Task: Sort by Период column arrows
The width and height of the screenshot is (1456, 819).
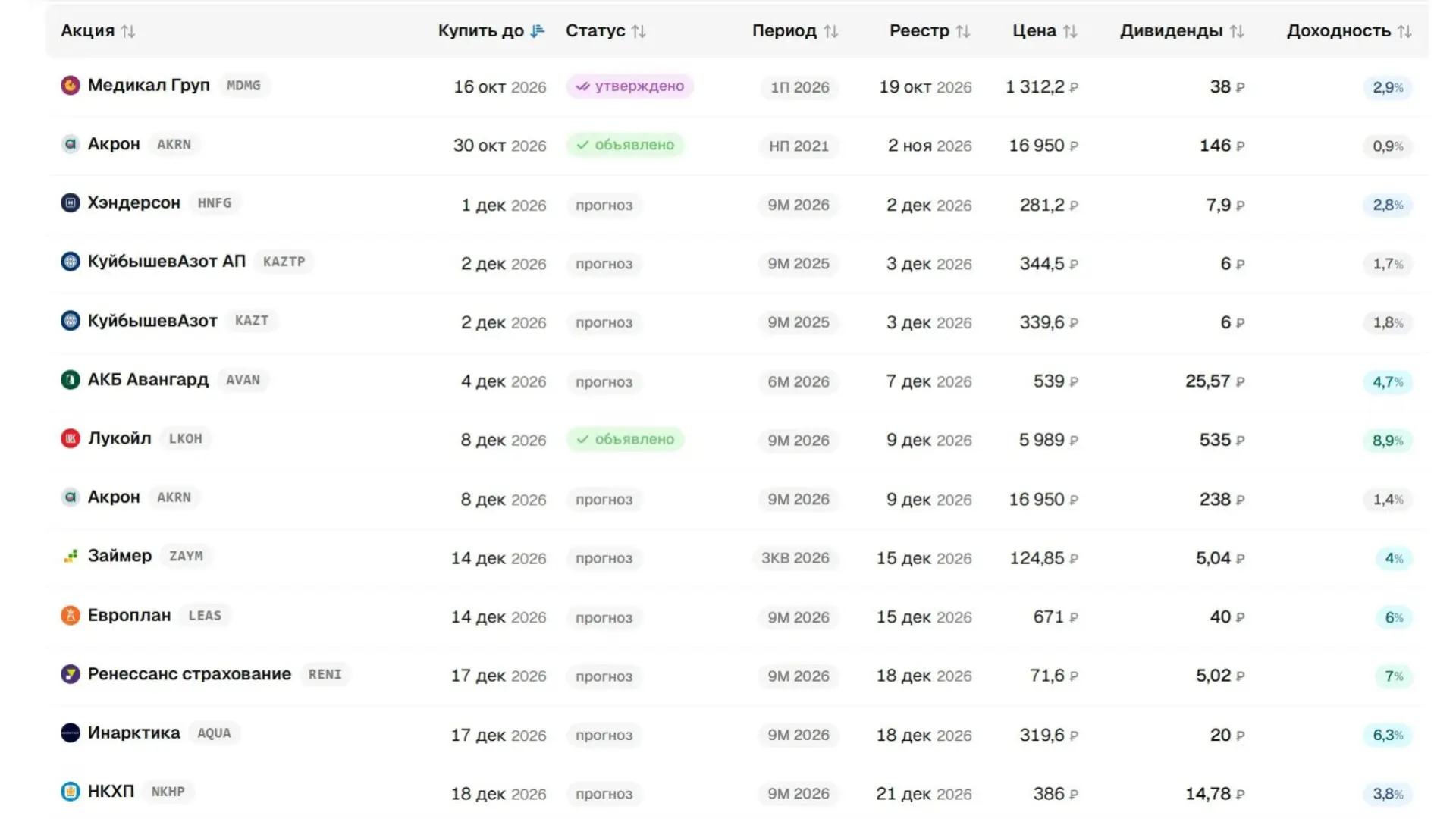Action: 831,31
